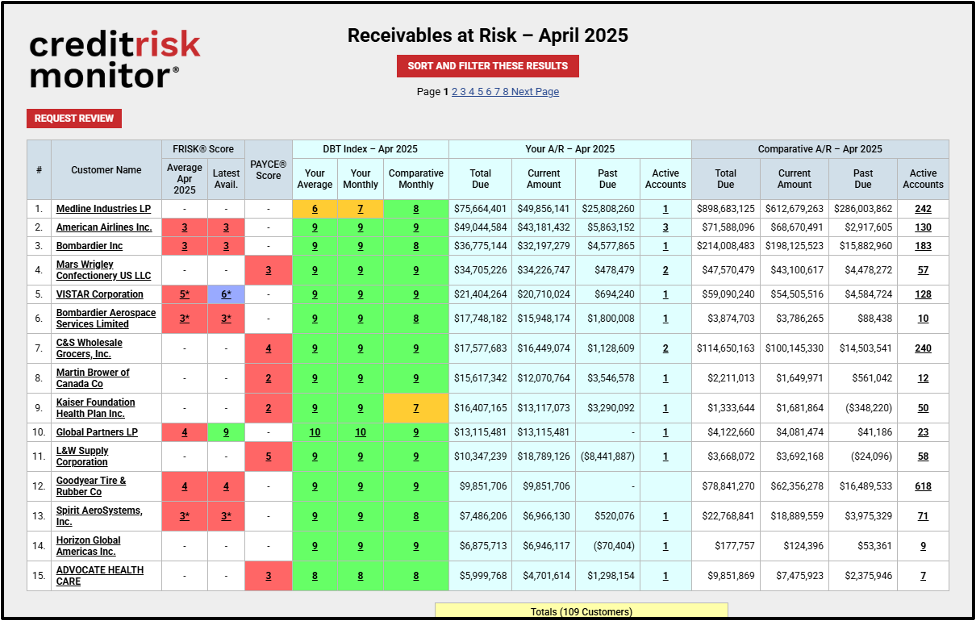Click L&W Supply PAYCE score 5
The image size is (976, 620).
click(x=268, y=456)
